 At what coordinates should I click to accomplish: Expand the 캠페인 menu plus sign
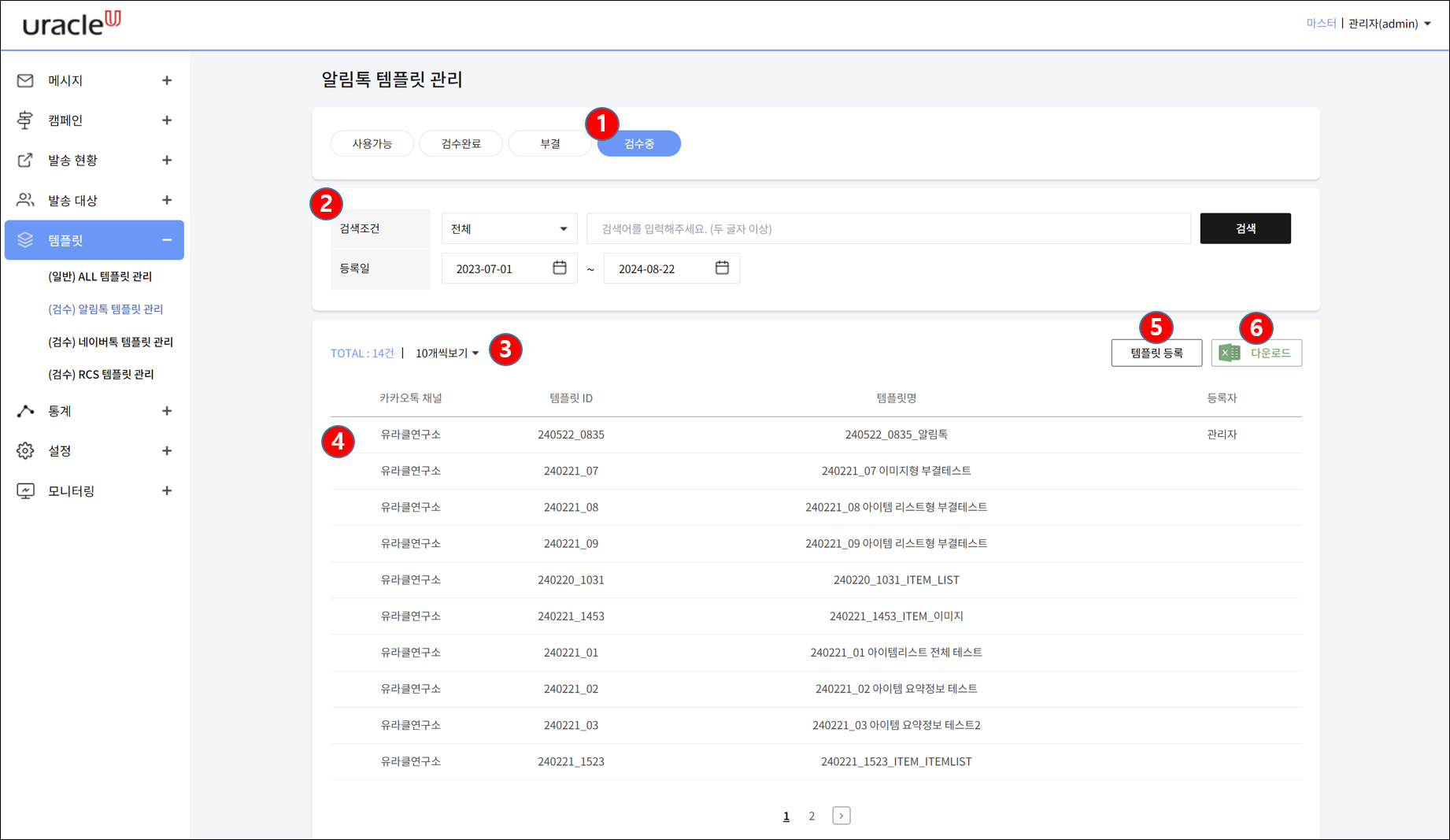167,120
